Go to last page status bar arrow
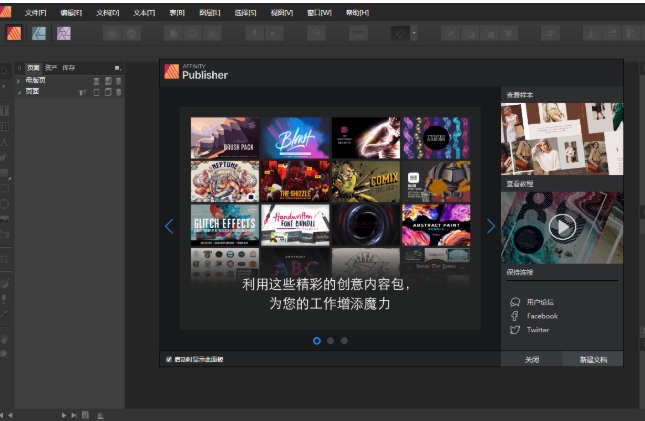This screenshot has height=421, width=645. 74,415
